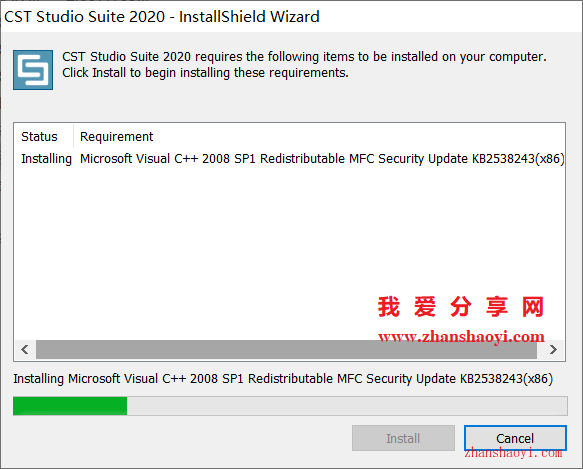Image resolution: width=583 pixels, height=469 pixels.
Task: Click the horizontal scrollbar thumb in the requirements list
Action: (286, 350)
